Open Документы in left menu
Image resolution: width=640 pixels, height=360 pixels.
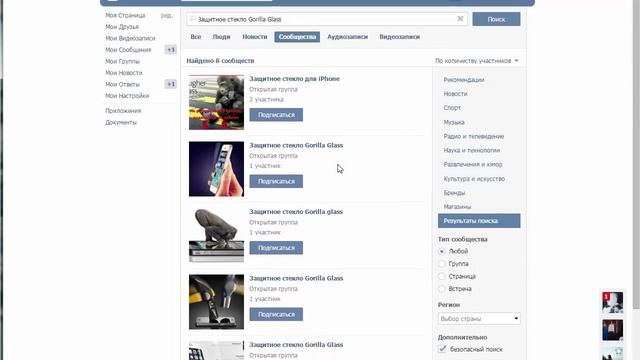121,122
